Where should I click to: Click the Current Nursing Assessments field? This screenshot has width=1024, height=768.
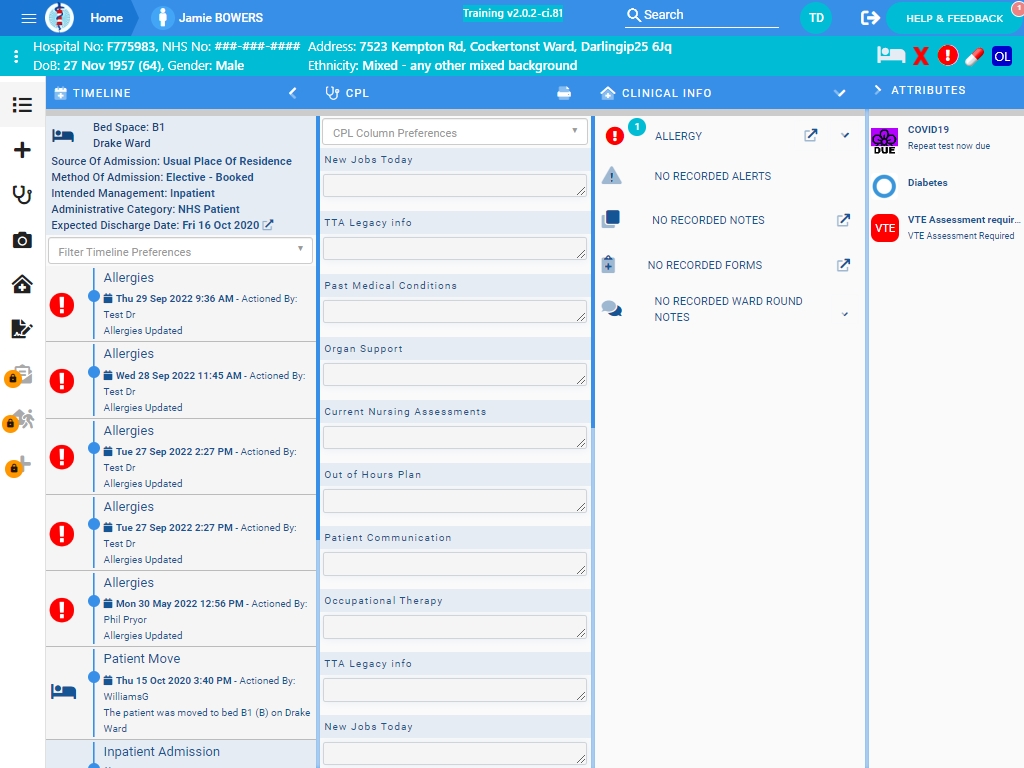455,438
